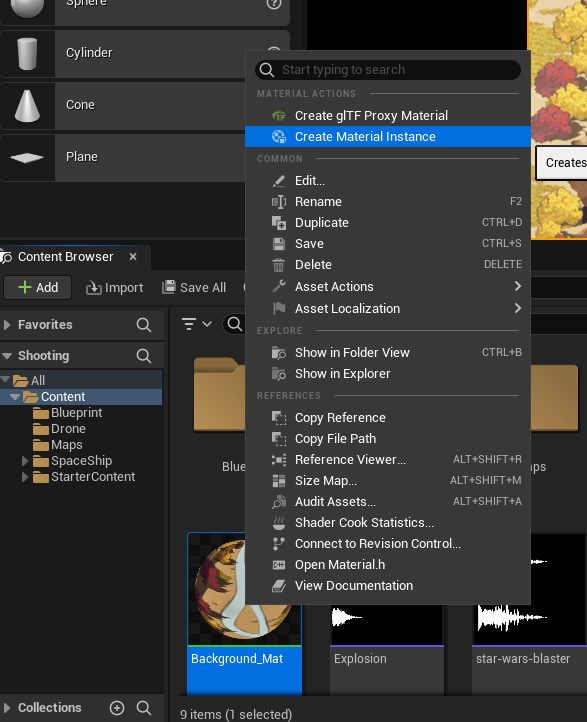The height and width of the screenshot is (722, 587).
Task: Click the Favorites search icon
Action: click(144, 325)
